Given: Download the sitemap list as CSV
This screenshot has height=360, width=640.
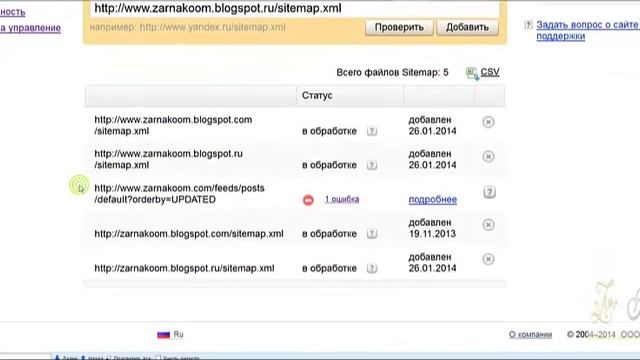Looking at the screenshot, I should click(x=490, y=72).
